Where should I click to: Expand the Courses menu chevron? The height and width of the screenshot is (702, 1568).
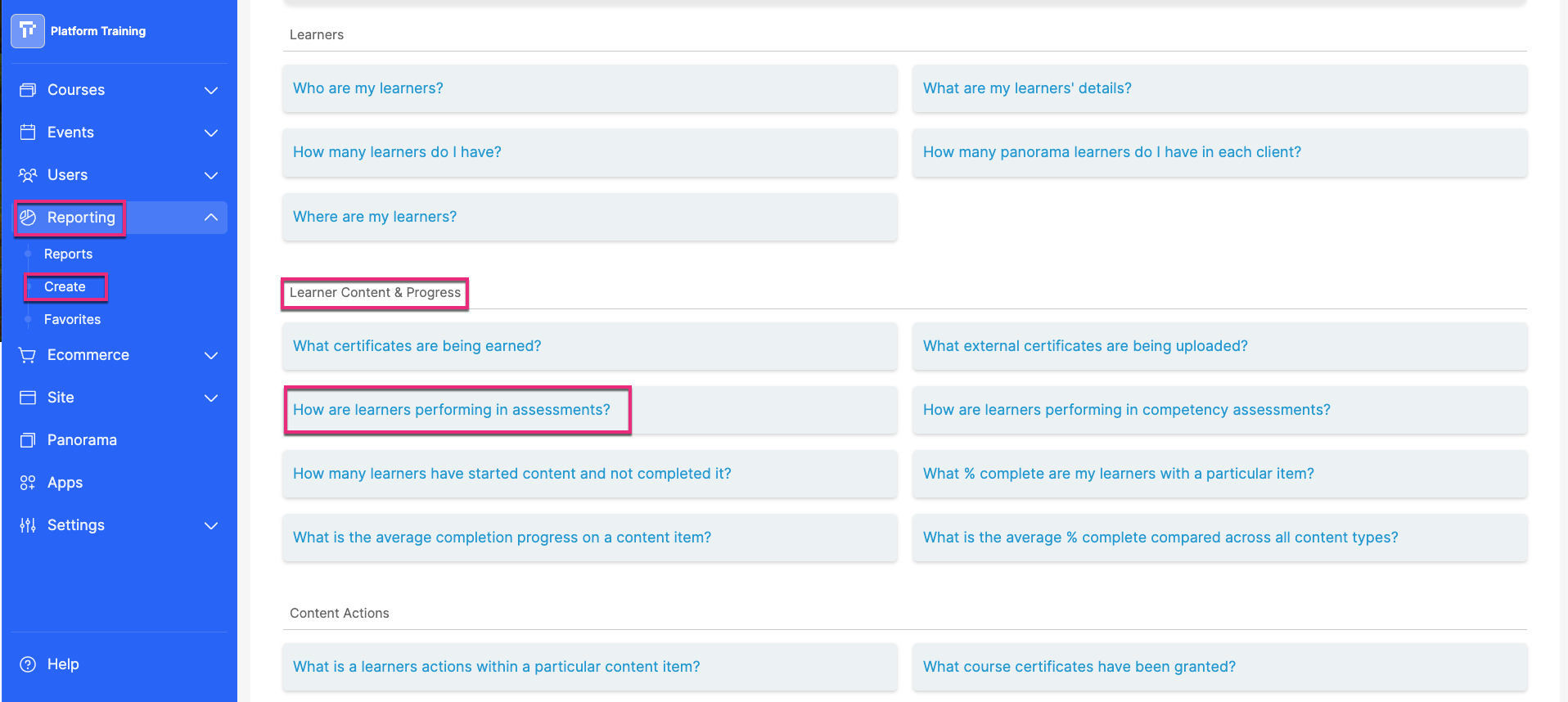pos(211,90)
